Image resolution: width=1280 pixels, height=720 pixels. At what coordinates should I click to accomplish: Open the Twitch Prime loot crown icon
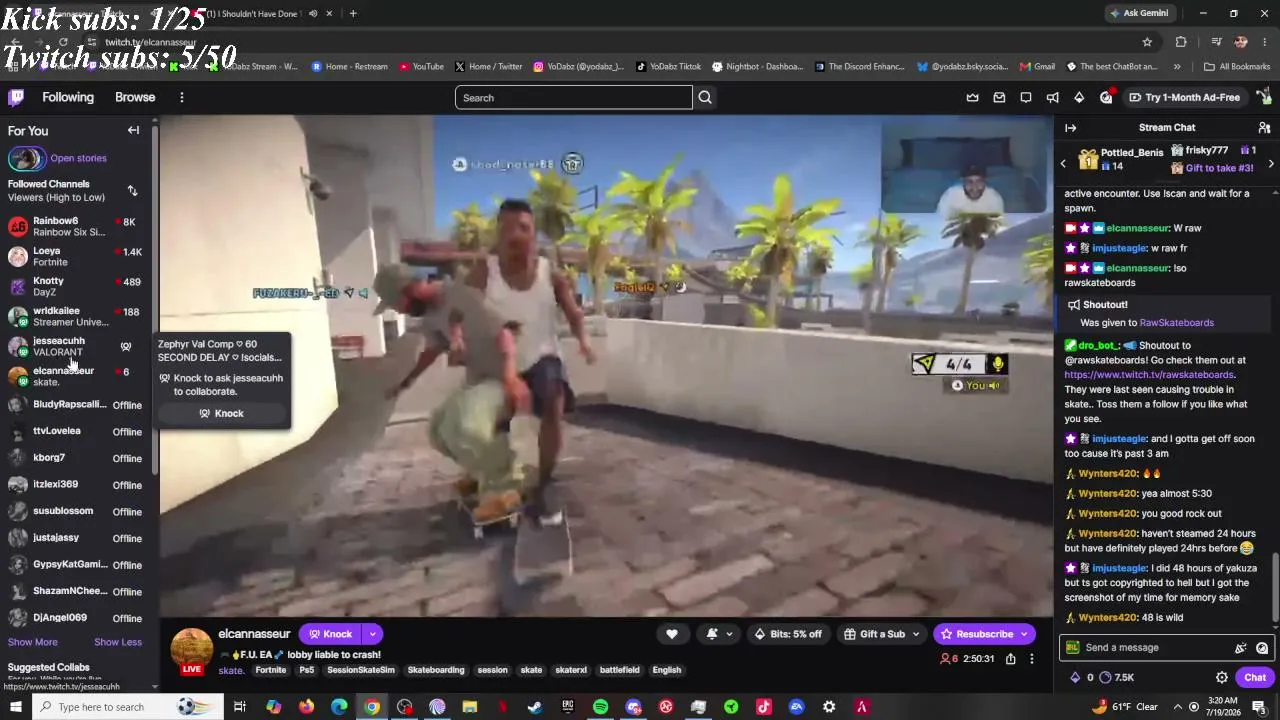[x=973, y=97]
